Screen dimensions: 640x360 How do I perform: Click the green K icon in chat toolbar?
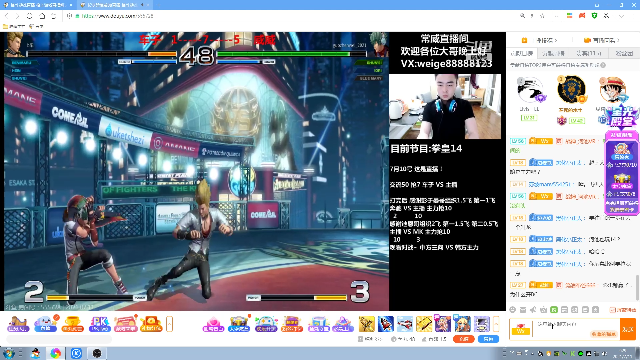pos(554,310)
